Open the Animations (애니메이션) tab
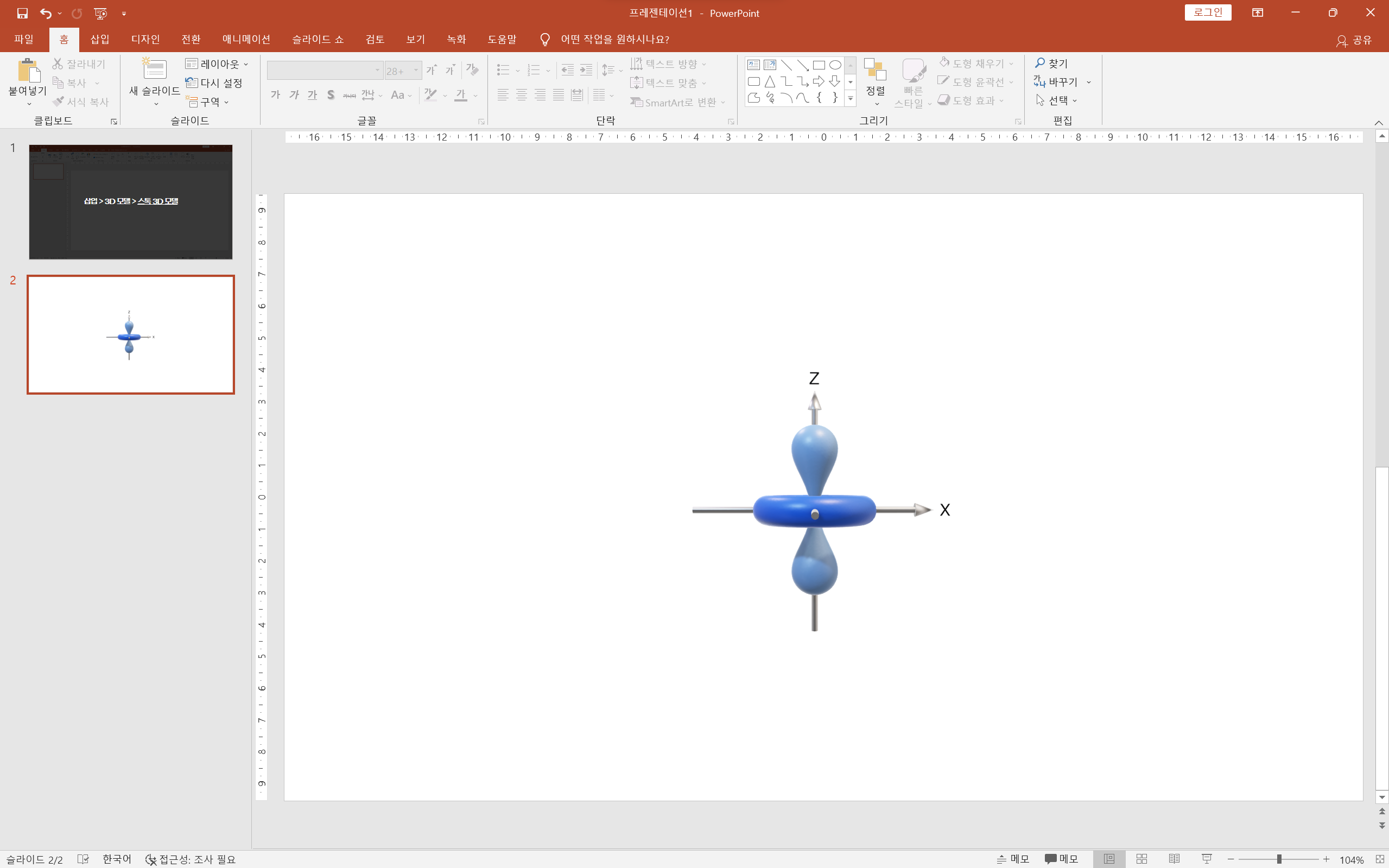 [246, 39]
